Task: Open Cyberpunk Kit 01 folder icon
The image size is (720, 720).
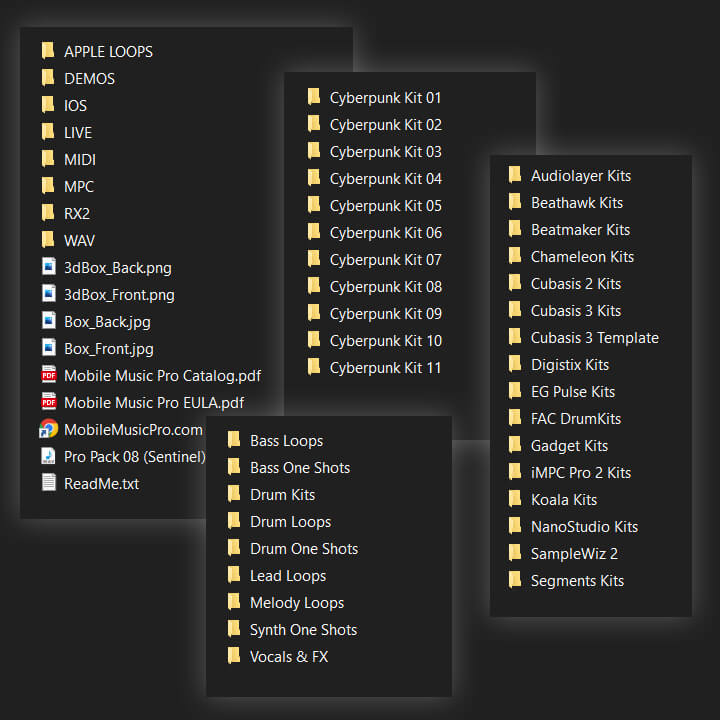Action: point(314,97)
